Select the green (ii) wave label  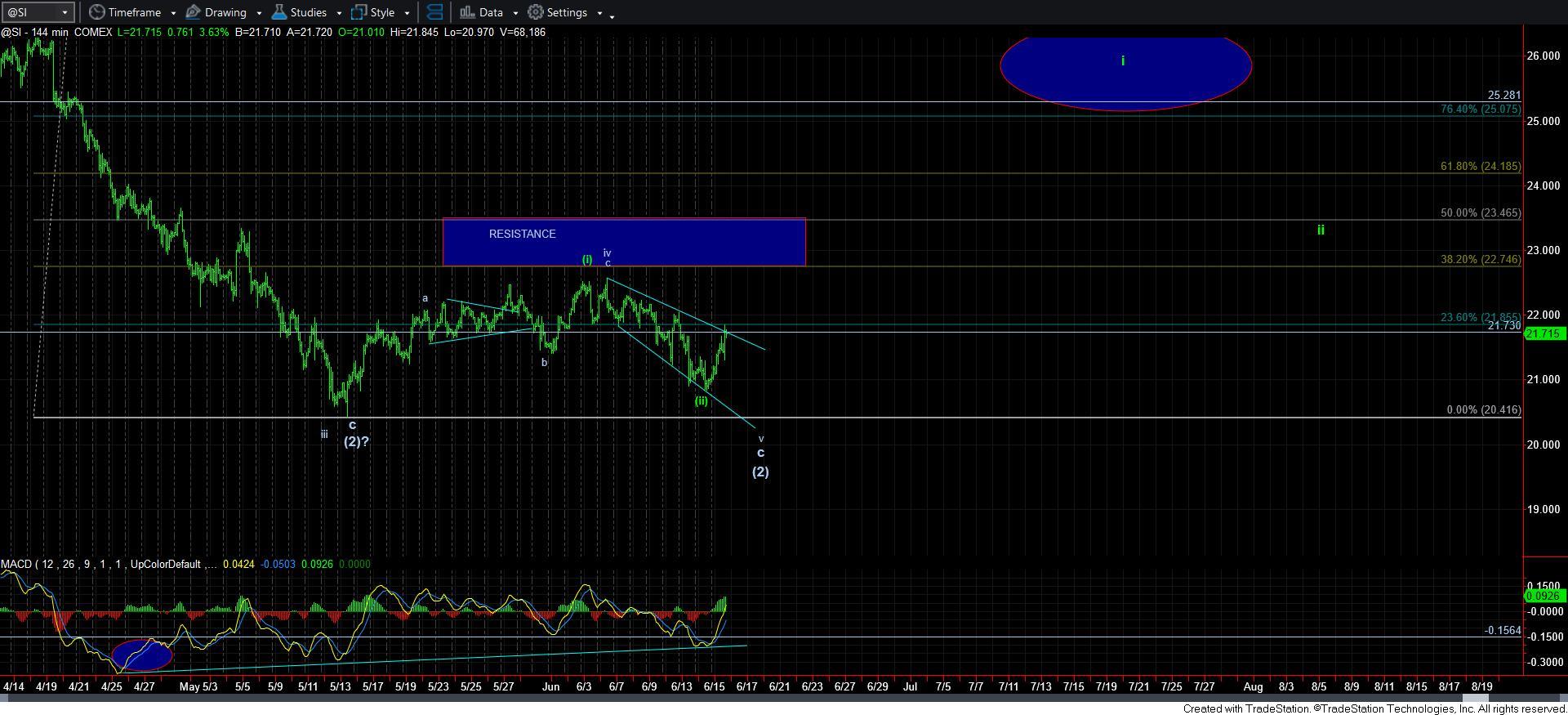coord(702,401)
